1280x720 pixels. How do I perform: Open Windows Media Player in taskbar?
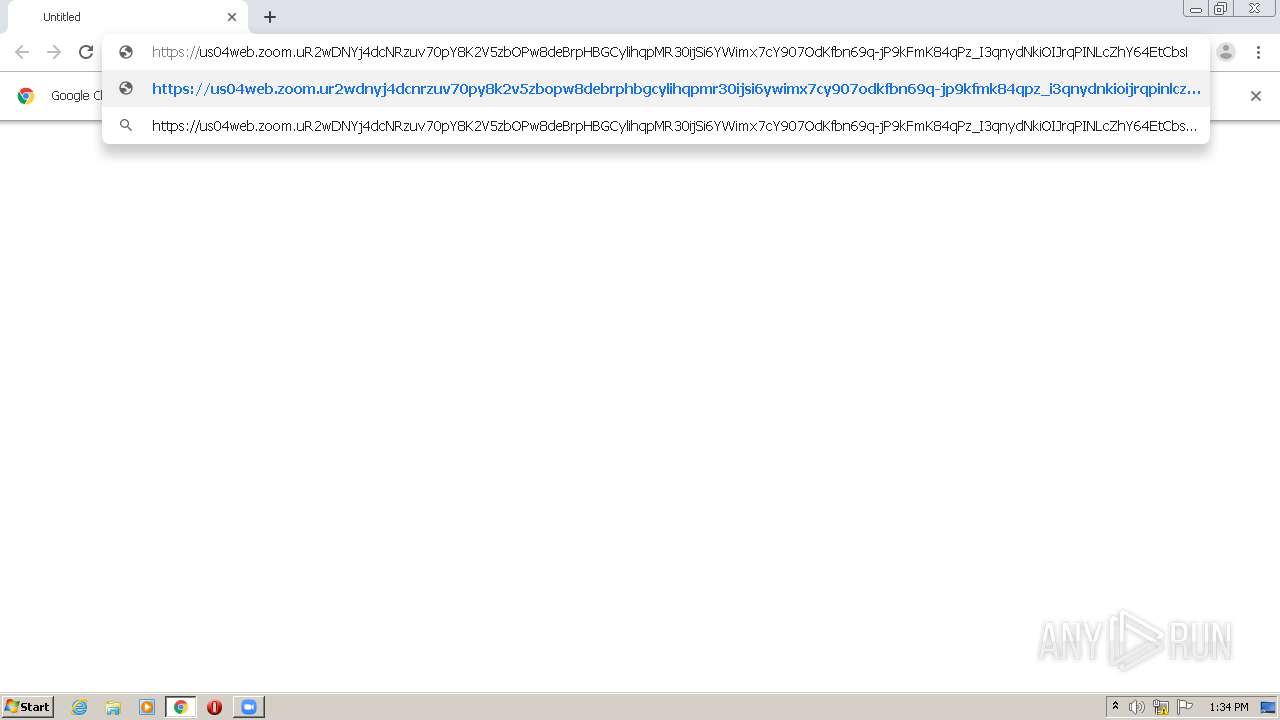point(147,707)
